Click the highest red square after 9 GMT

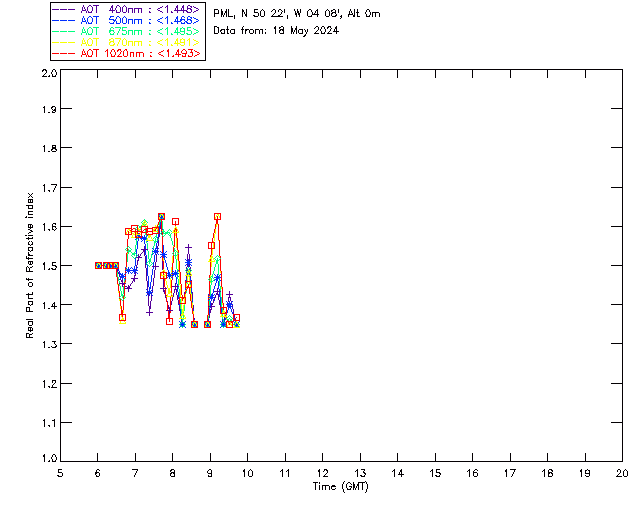(217, 216)
